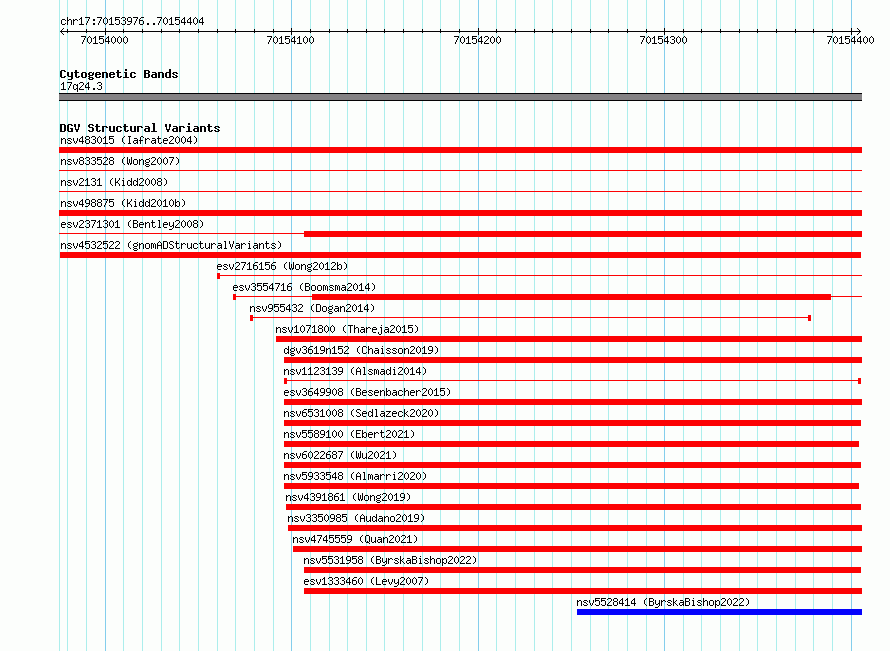Image resolution: width=890 pixels, height=651 pixels.
Task: Click the red bar under esv1333460
Action: [x=583, y=591]
